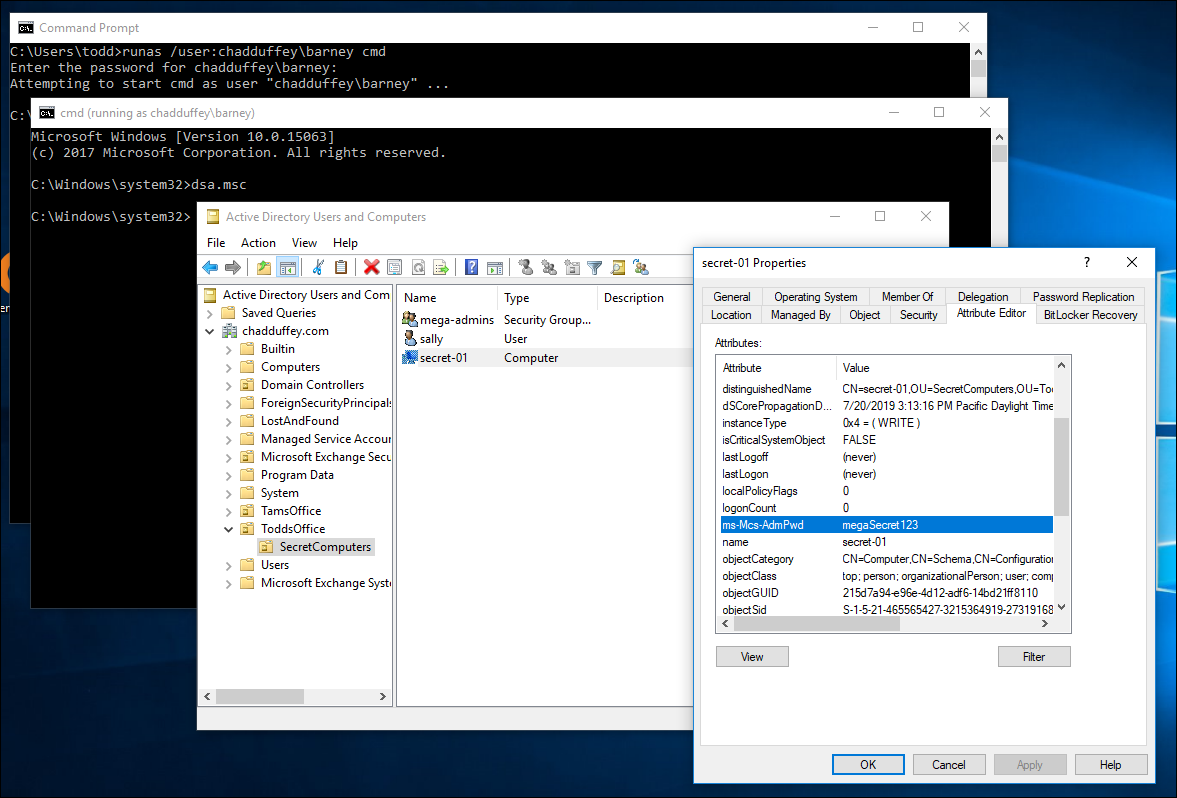Click tree pane horizontal scrollbar right arrow
This screenshot has width=1177, height=798.
point(382,697)
